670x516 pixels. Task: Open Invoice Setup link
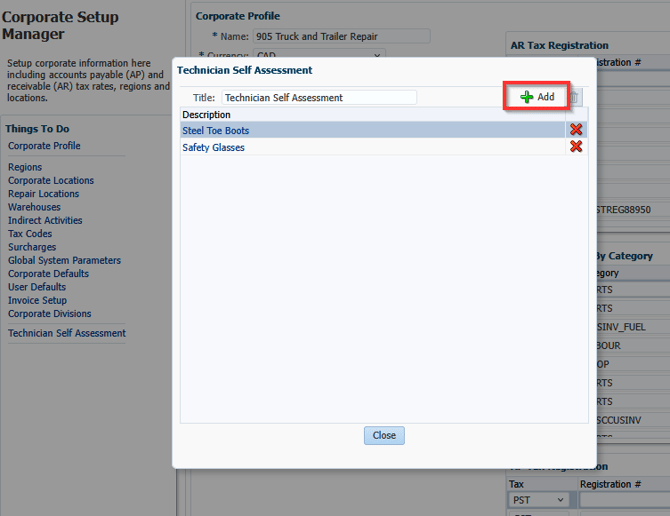[x=37, y=300]
